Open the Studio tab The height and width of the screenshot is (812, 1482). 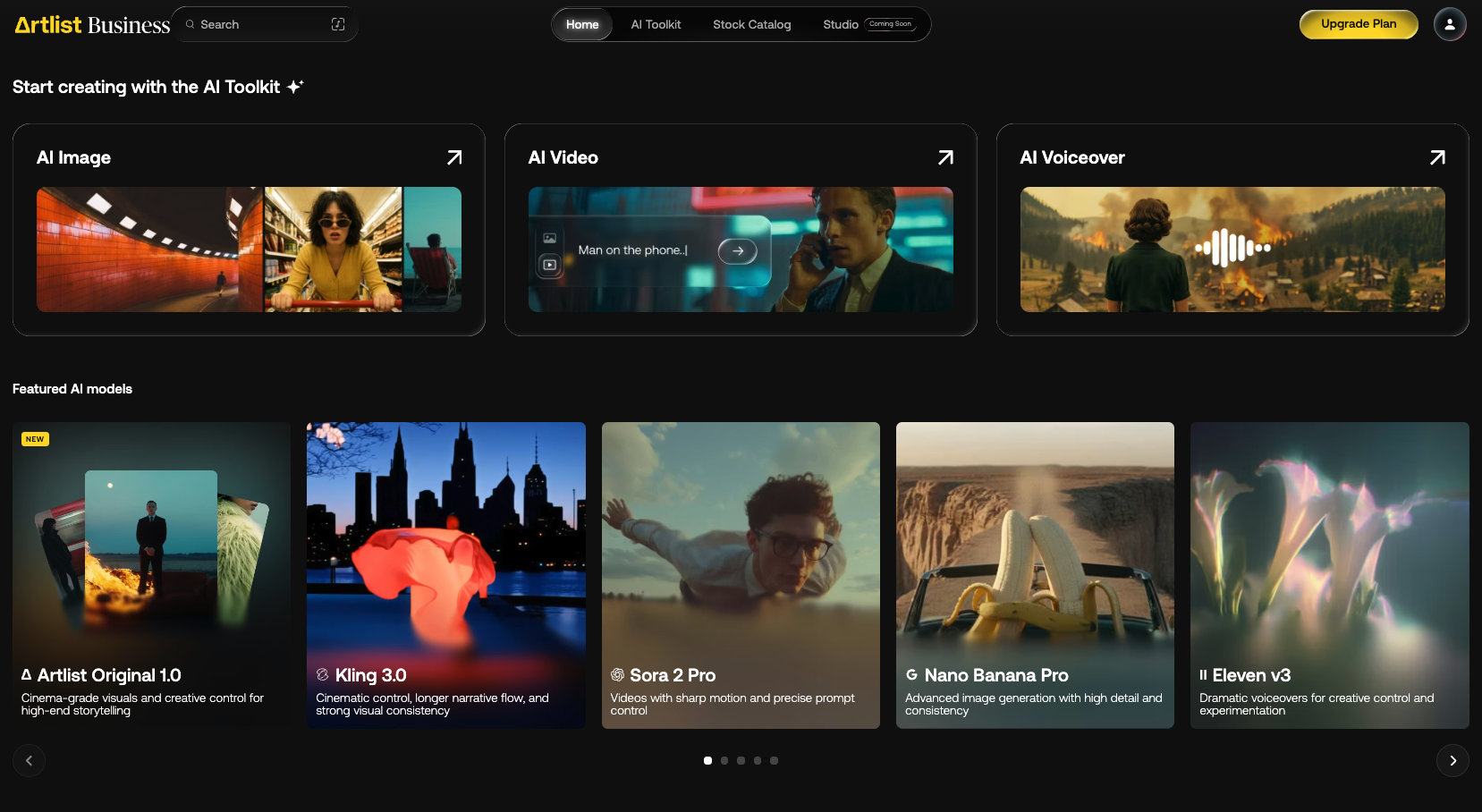coord(841,24)
